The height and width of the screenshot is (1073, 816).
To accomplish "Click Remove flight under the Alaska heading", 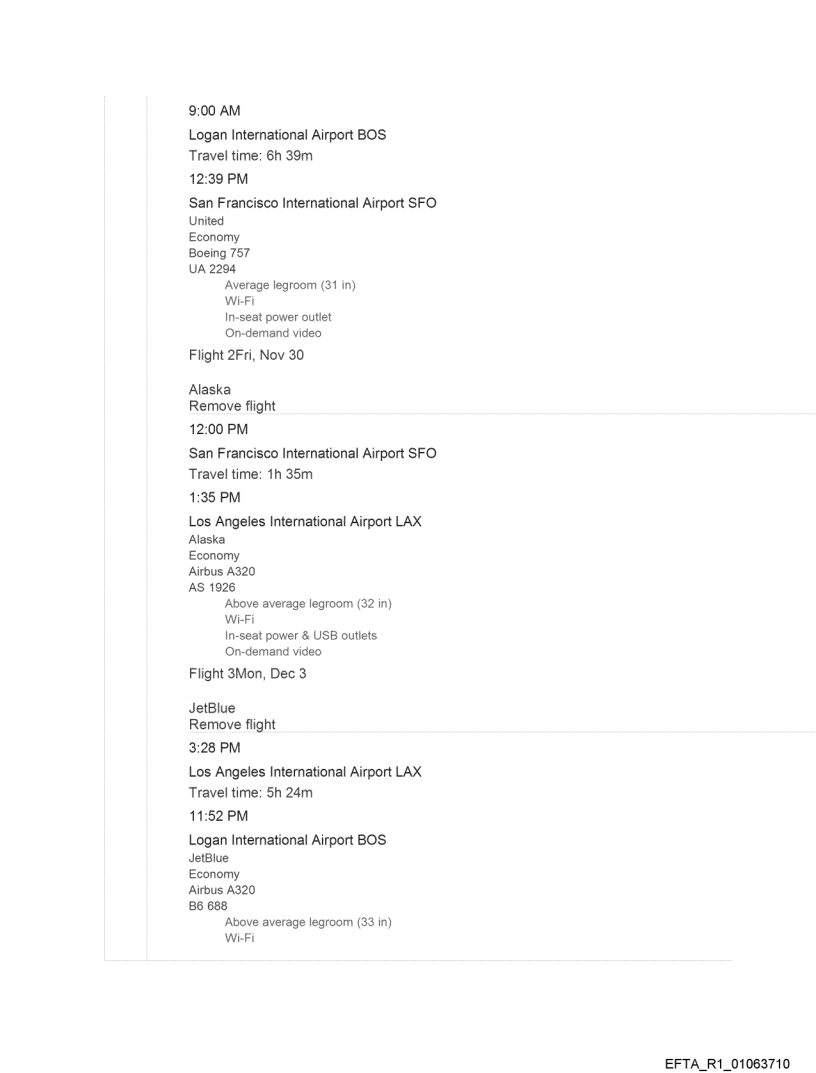I will (232, 406).
